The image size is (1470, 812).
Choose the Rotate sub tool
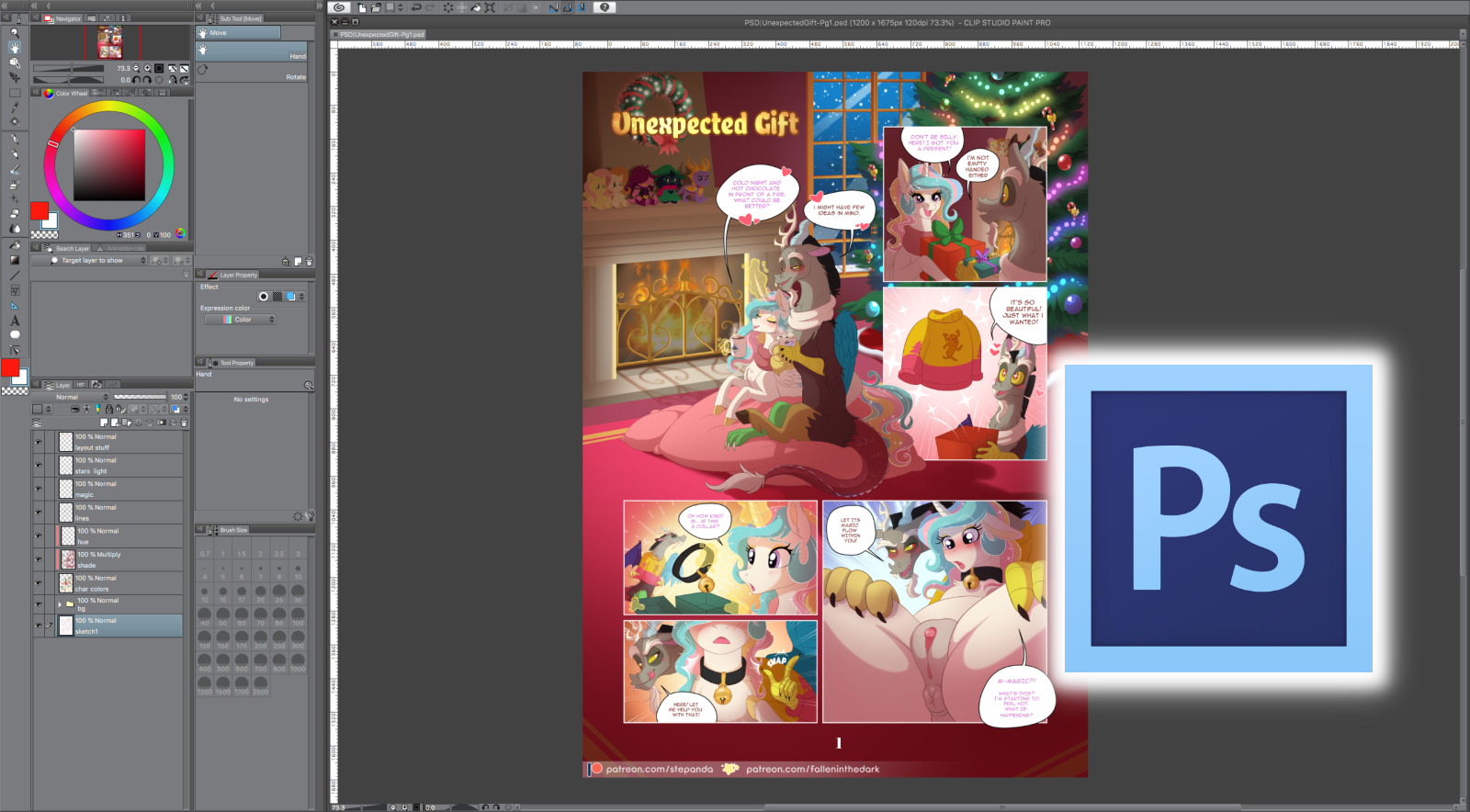(252, 73)
